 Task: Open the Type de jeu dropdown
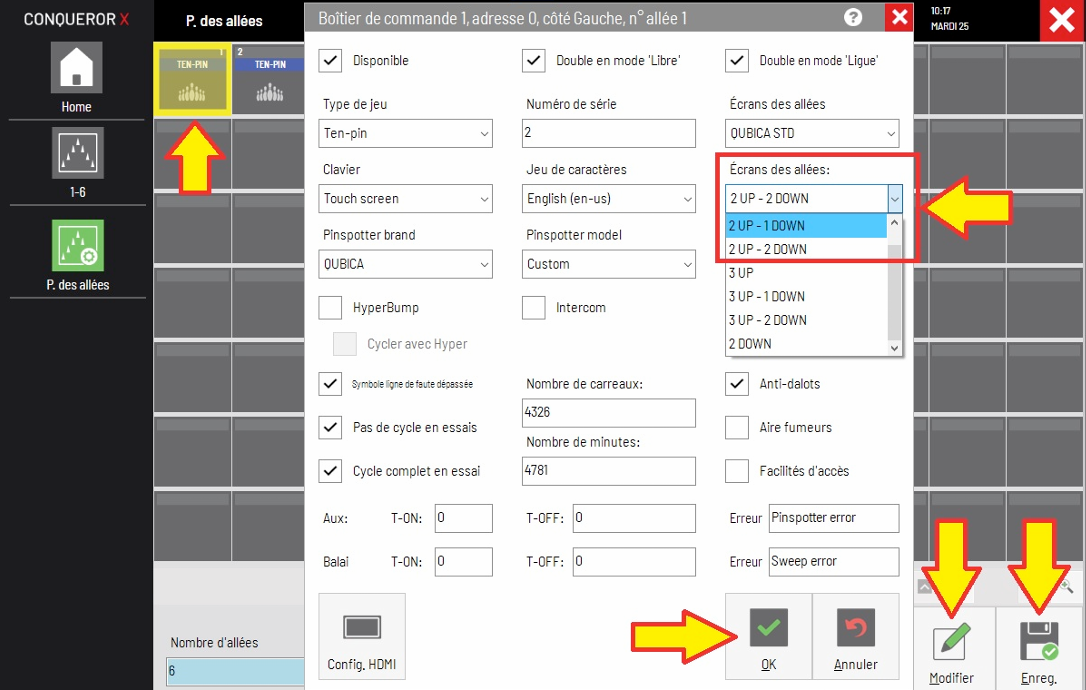point(405,133)
